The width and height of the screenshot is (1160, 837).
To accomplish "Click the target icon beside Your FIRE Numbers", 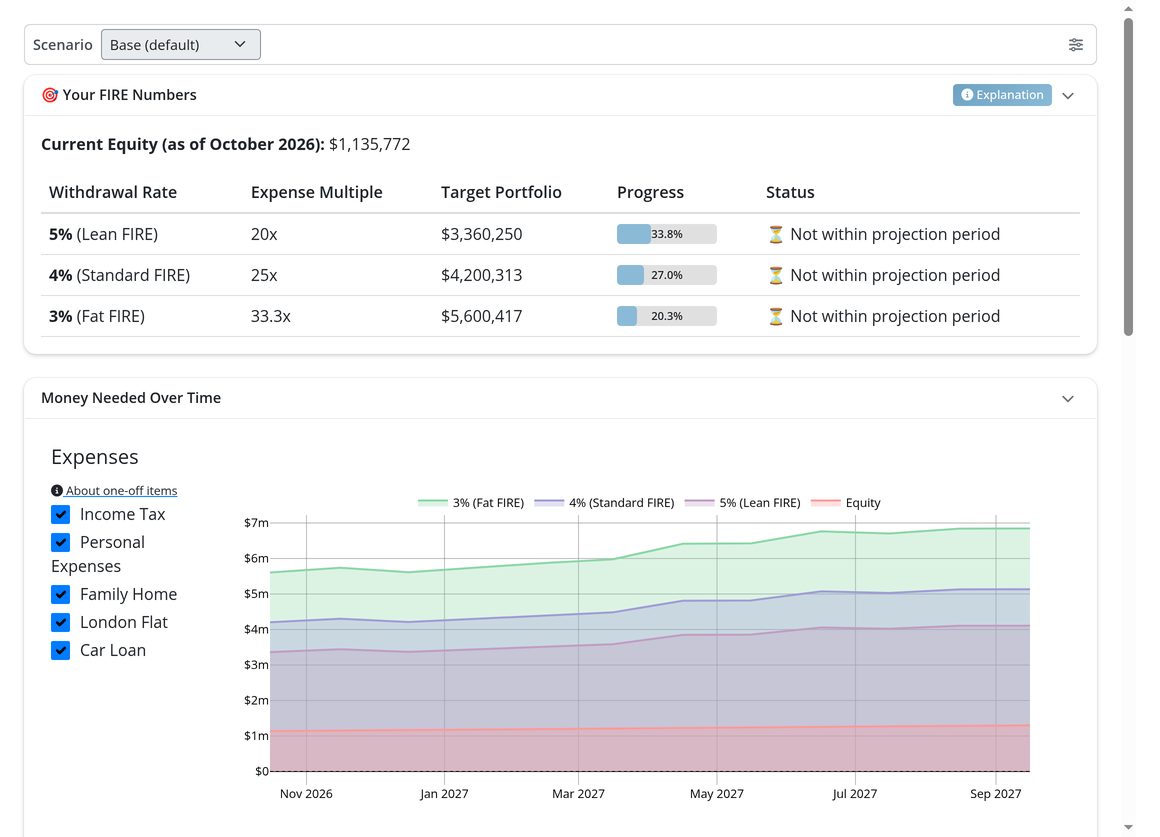I will point(50,95).
